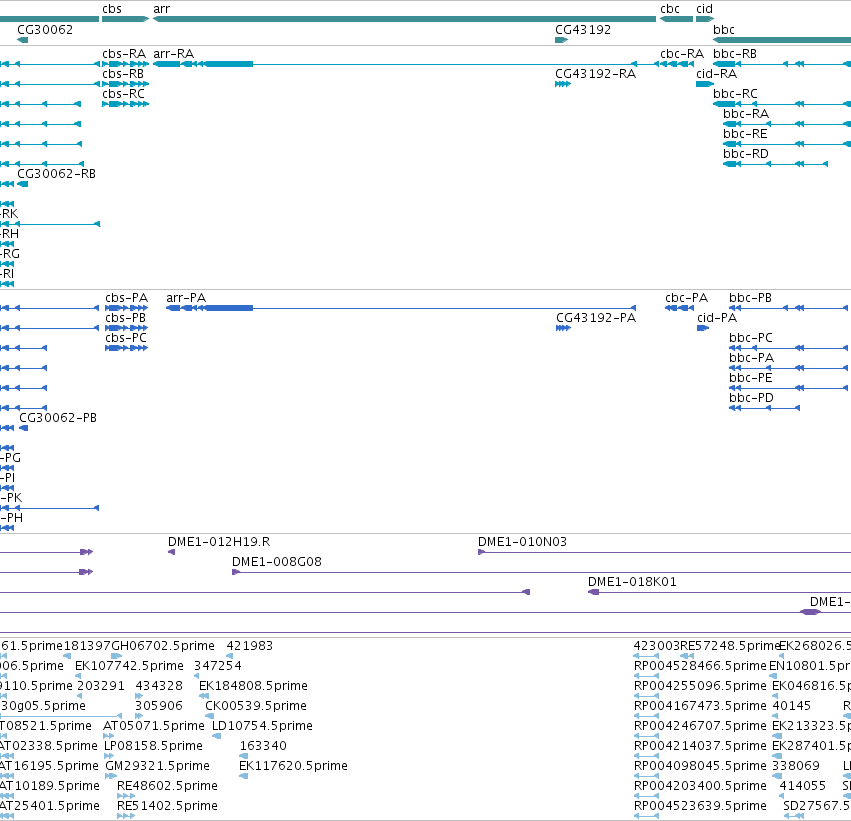Click the EK107742.5prime EST label

point(129,666)
